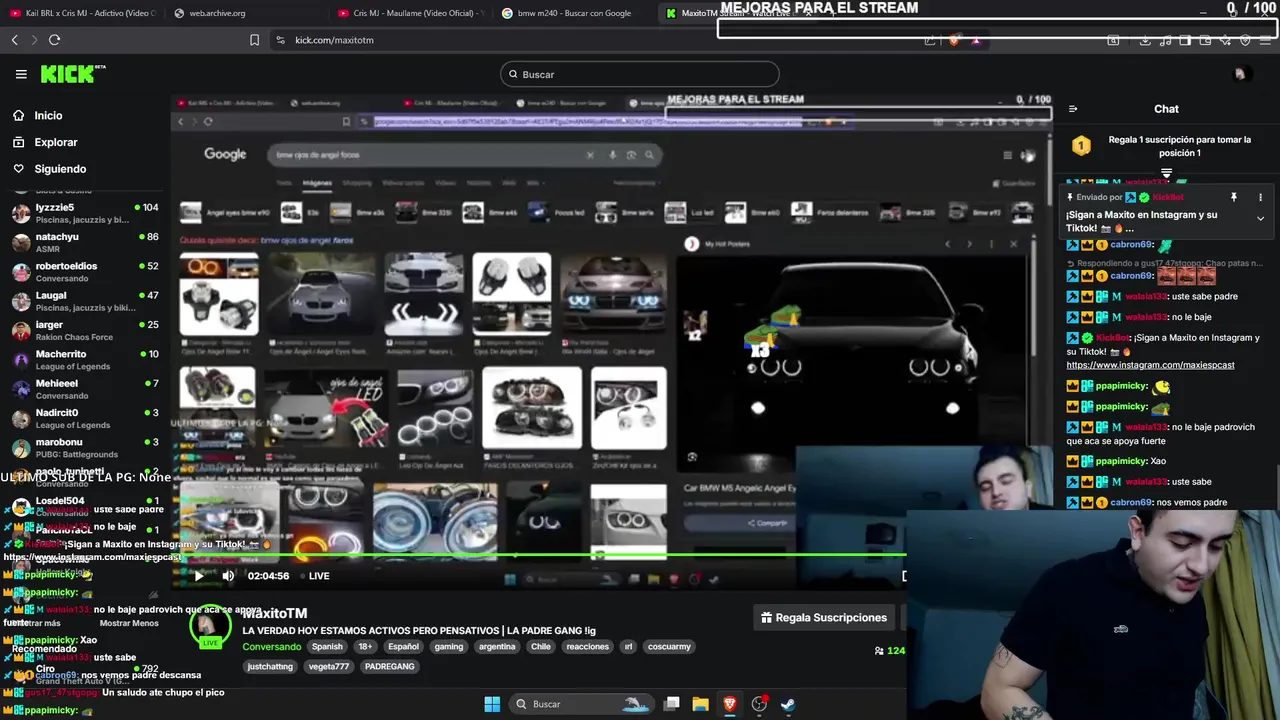The image size is (1280, 720).
Task: Open the Windows Start menu
Action: click(492, 704)
